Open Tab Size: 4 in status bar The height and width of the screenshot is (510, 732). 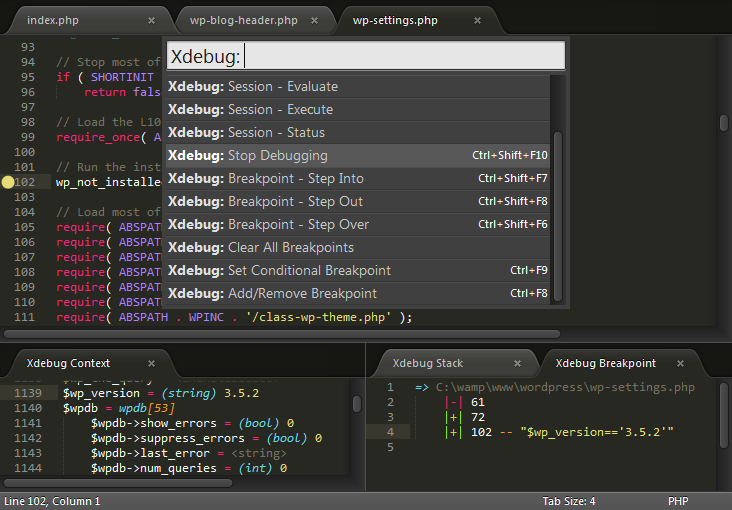click(569, 501)
